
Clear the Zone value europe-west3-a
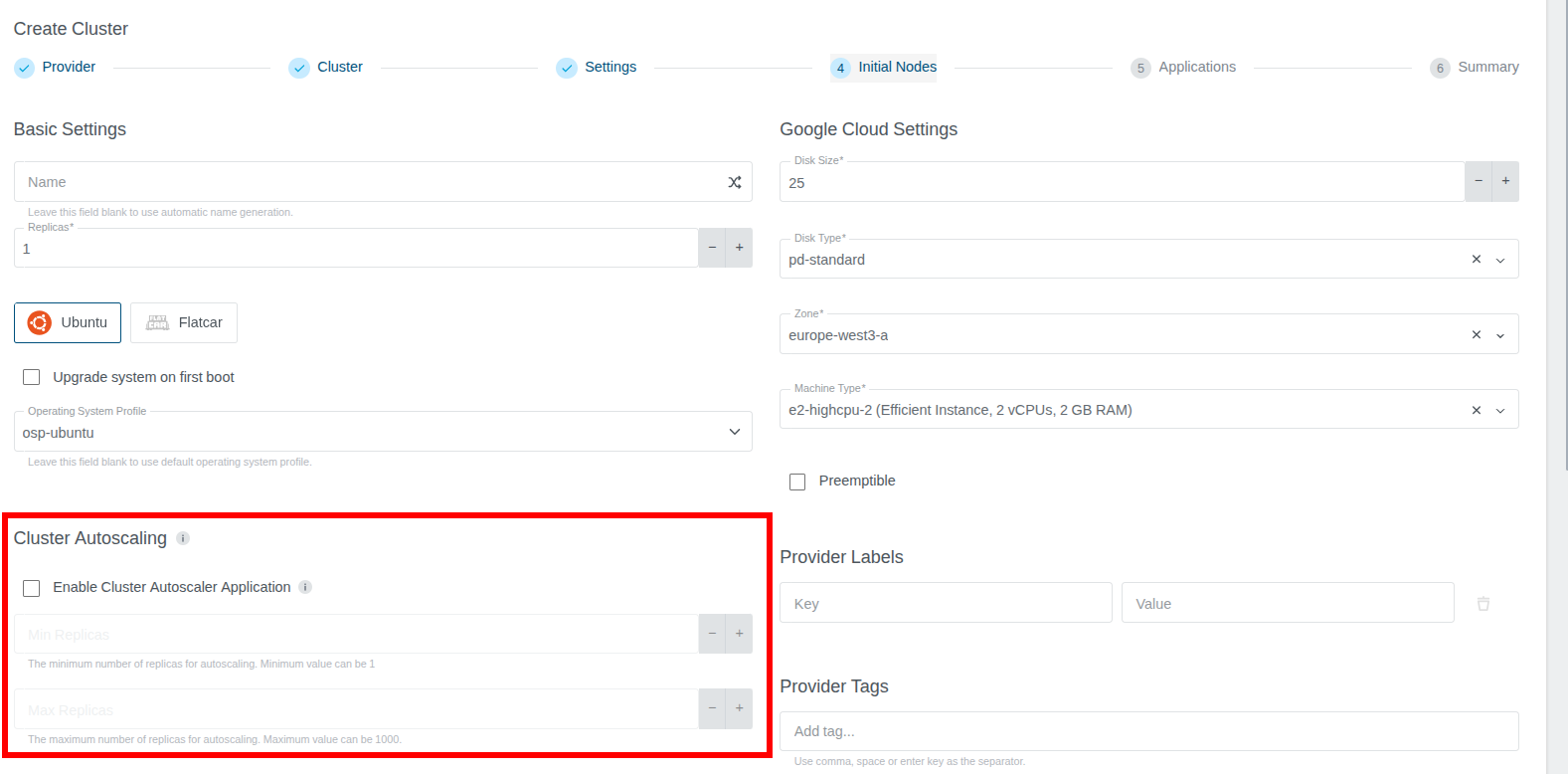1476,334
